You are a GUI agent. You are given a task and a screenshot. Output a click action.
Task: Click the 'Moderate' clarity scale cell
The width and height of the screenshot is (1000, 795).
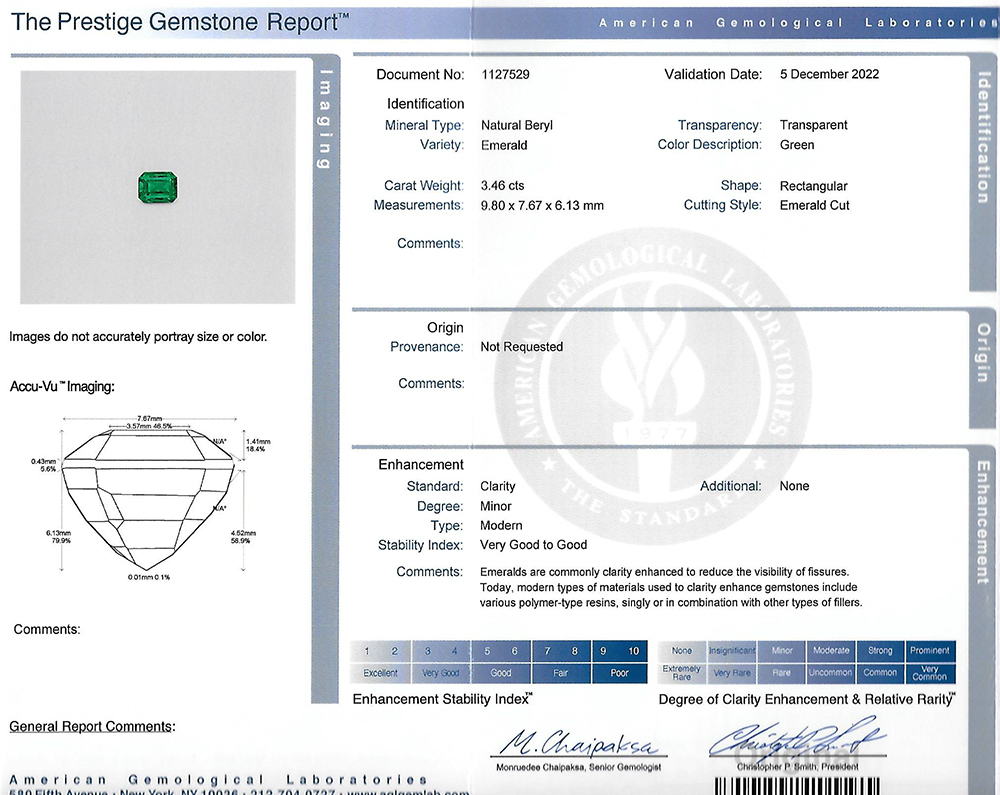[831, 651]
